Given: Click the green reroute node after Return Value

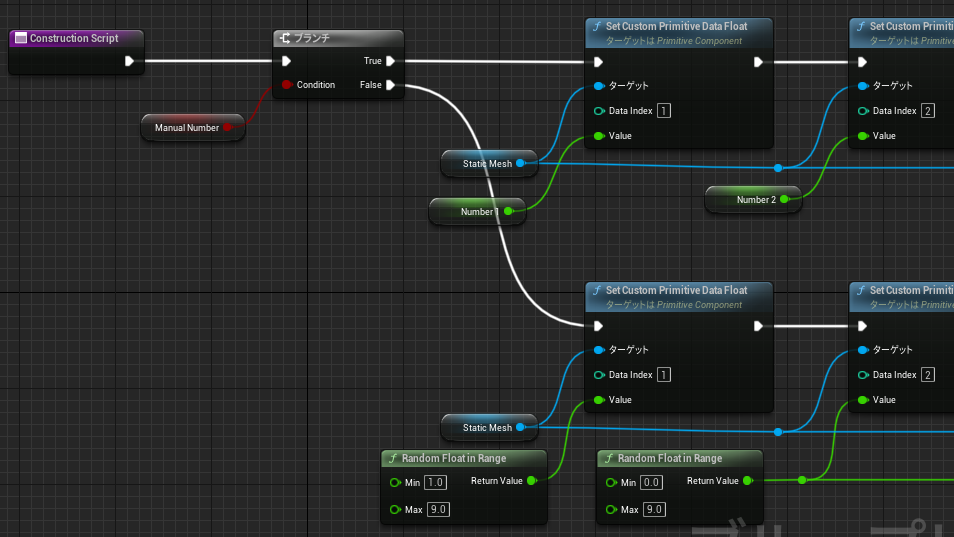Looking at the screenshot, I should point(802,480).
